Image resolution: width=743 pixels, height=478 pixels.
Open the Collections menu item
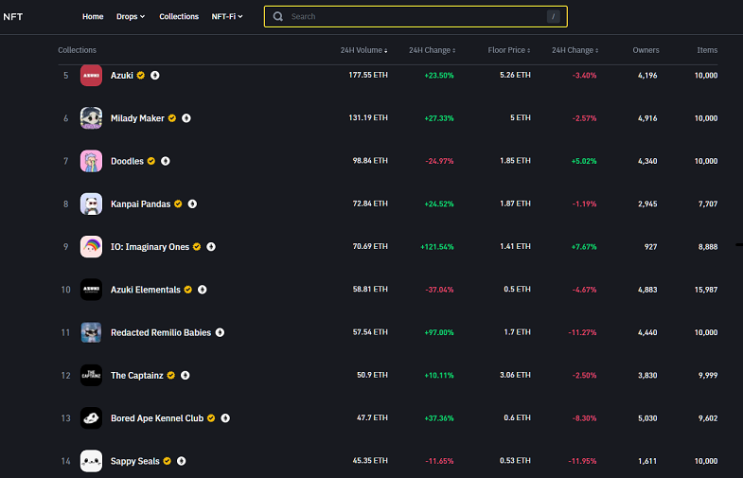[179, 17]
